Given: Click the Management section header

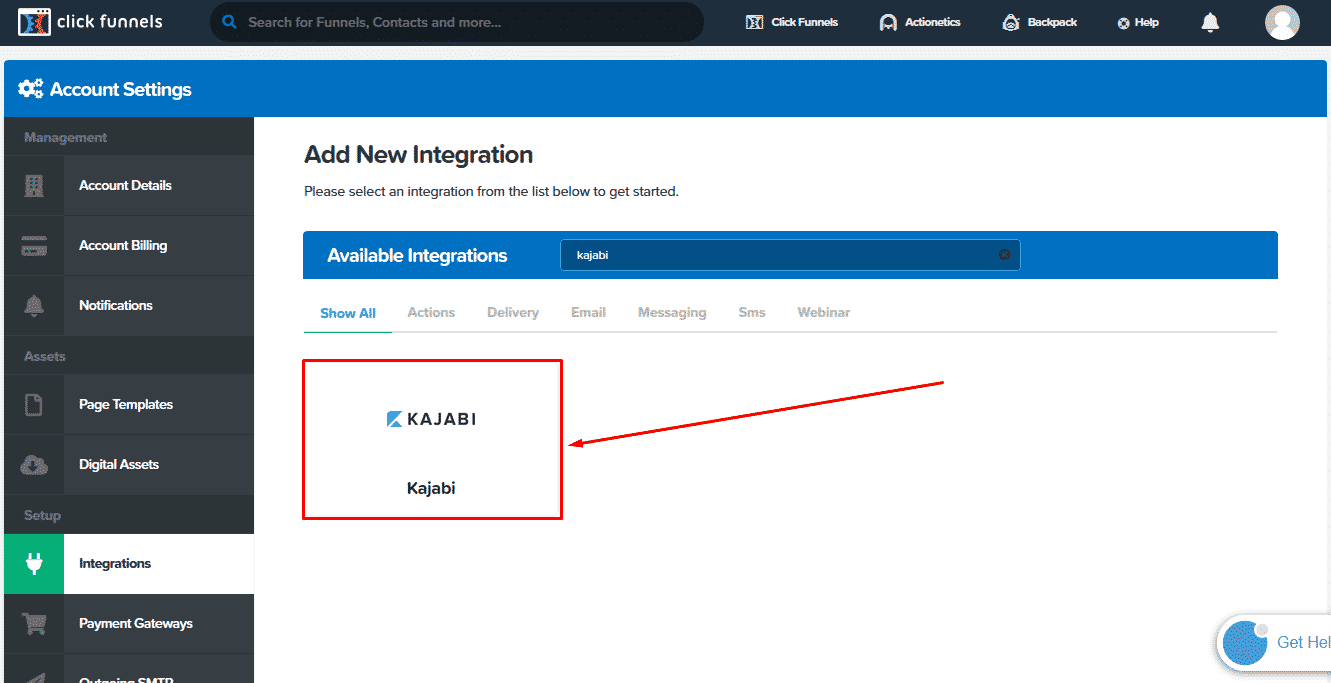Looking at the screenshot, I should pos(66,137).
